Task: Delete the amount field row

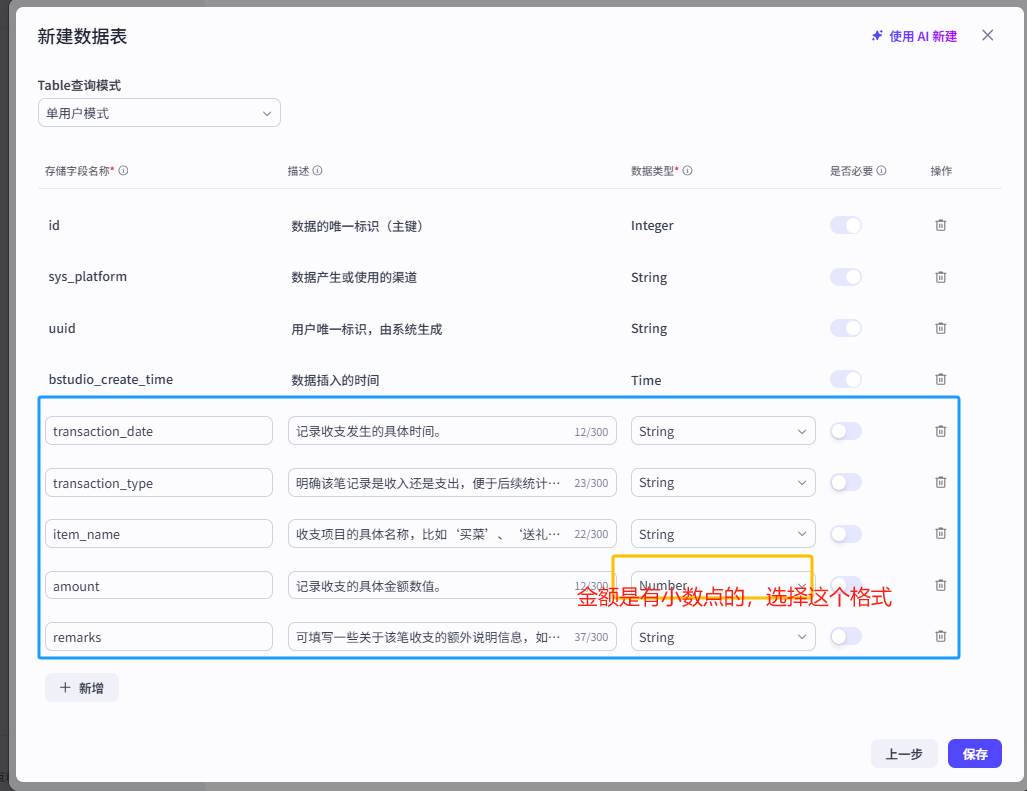Action: point(940,585)
